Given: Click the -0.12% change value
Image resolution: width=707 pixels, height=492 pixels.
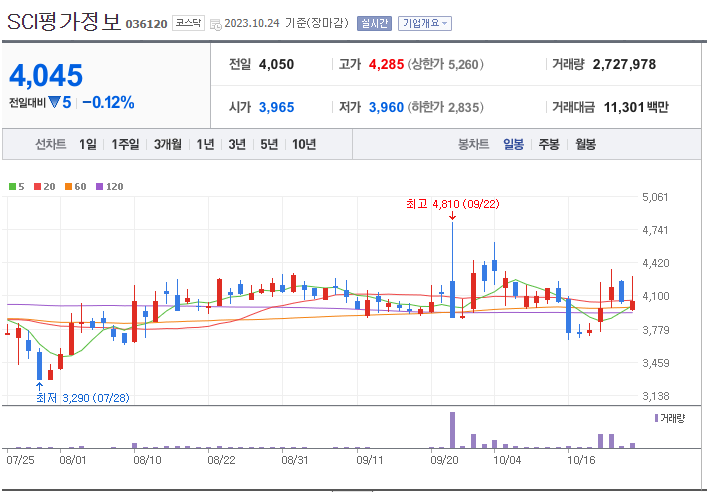Looking at the screenshot, I should (108, 103).
